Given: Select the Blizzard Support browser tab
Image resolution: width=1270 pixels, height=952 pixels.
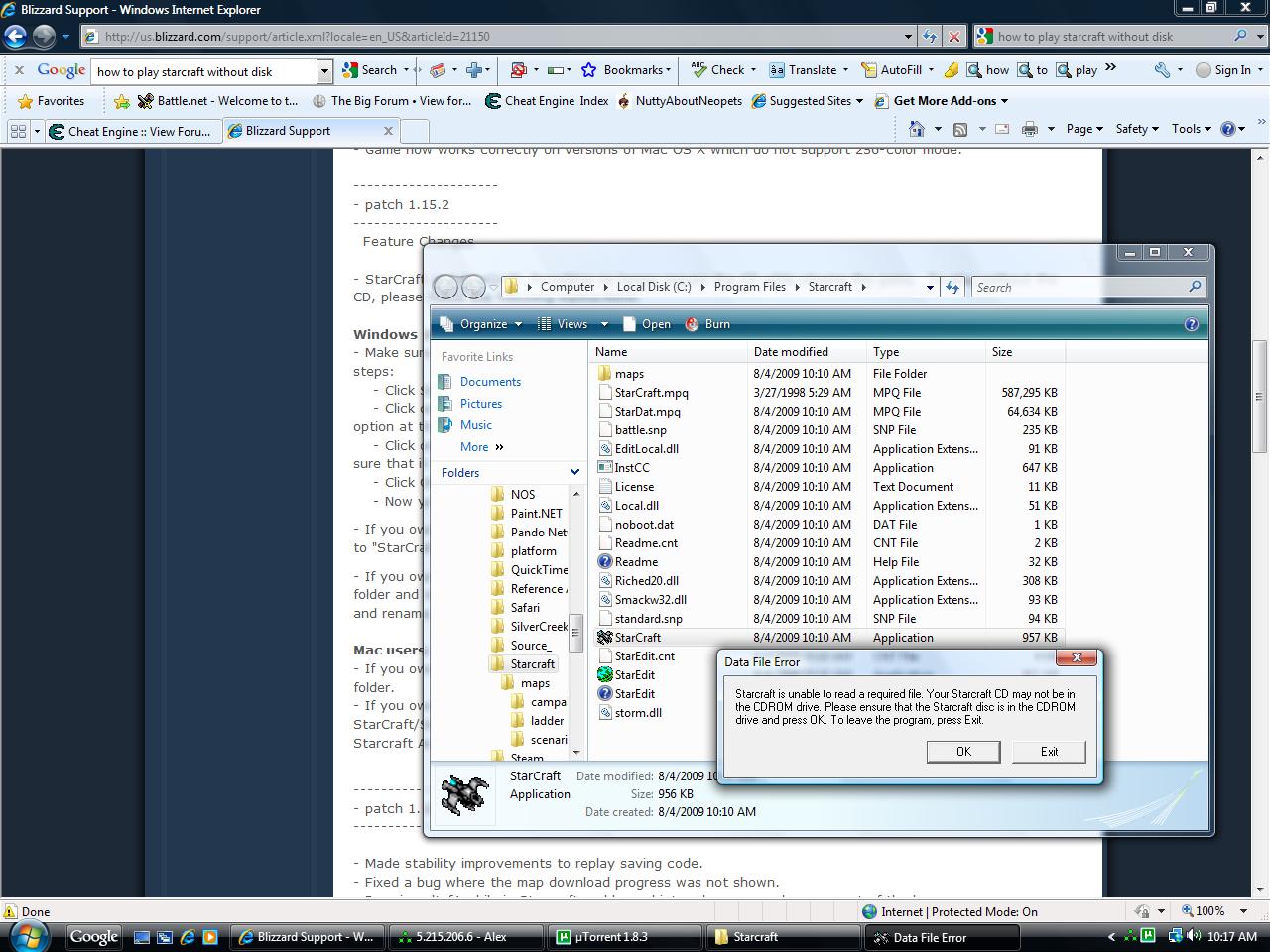Looking at the screenshot, I should 310,131.
